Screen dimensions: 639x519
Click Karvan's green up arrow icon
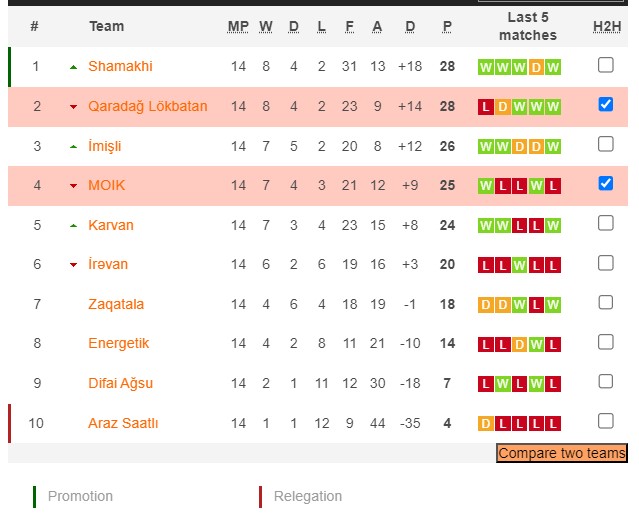[73, 226]
